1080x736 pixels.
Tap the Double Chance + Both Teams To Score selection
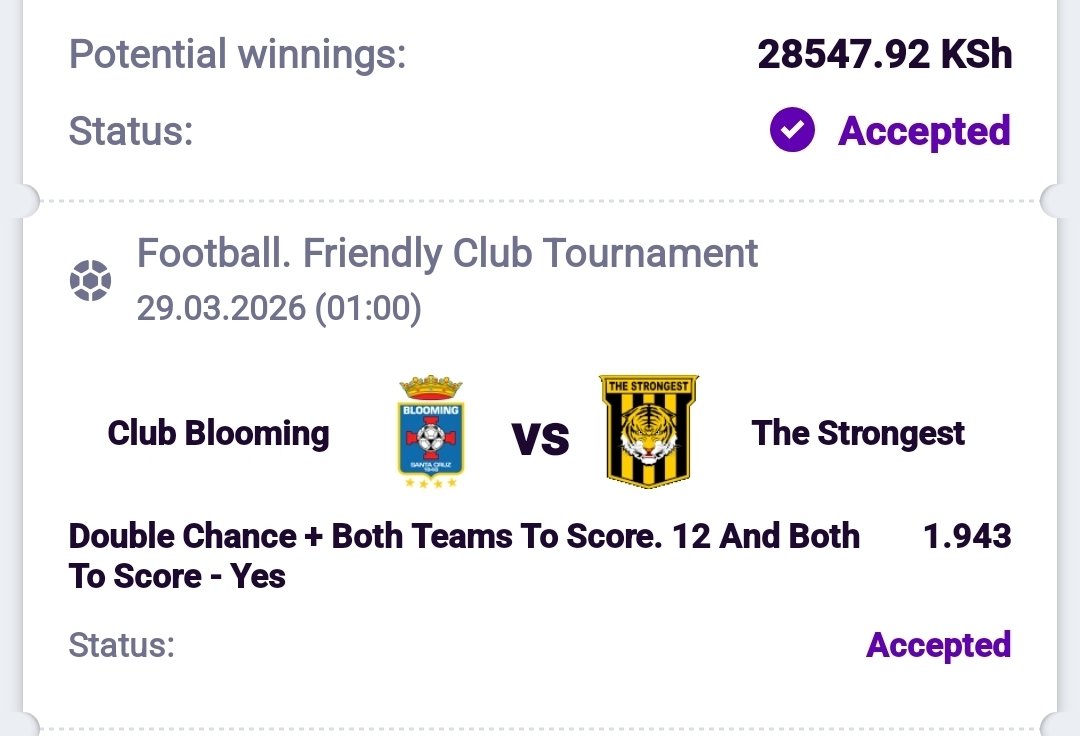point(464,555)
